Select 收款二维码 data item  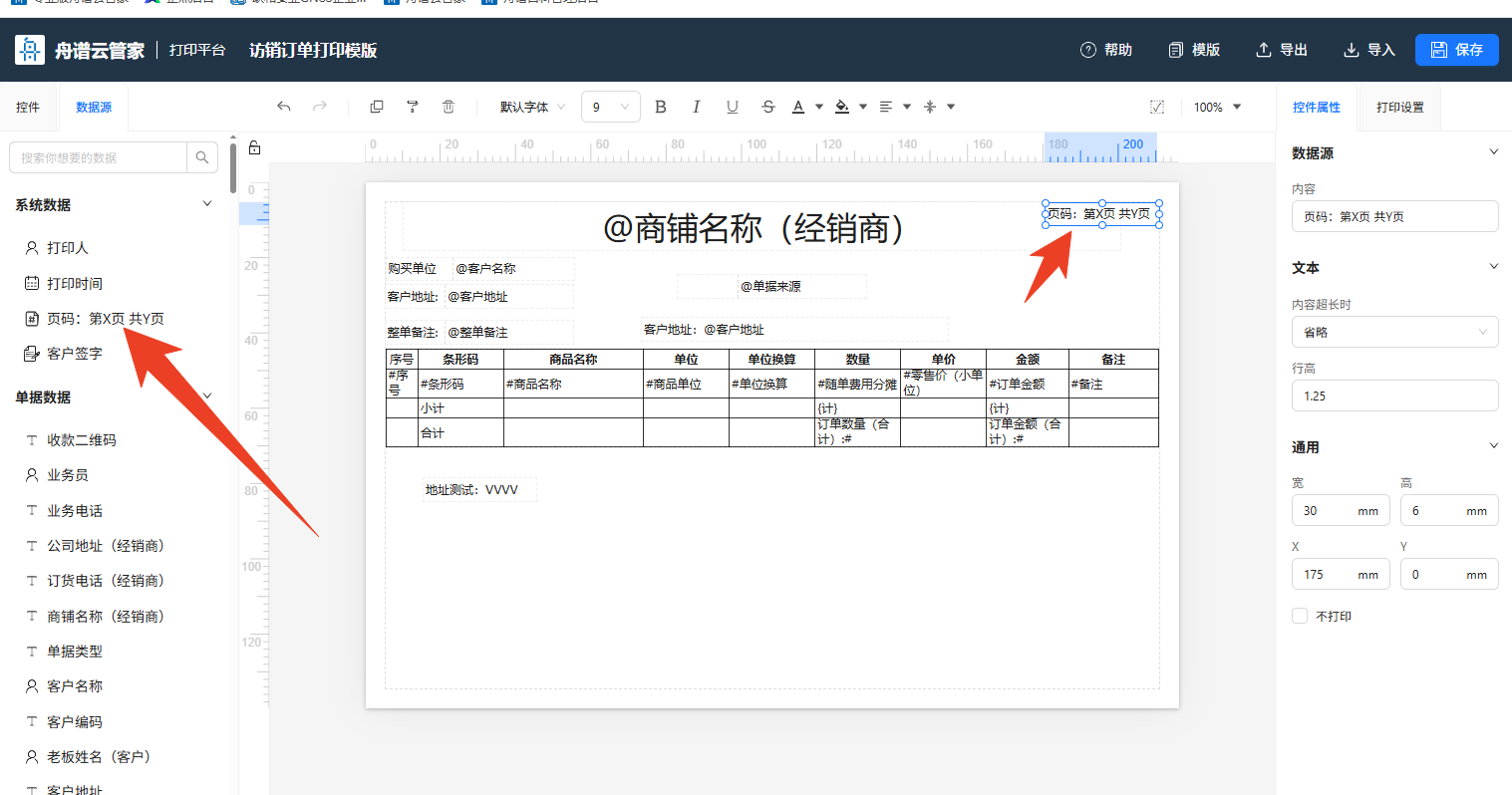(x=71, y=440)
